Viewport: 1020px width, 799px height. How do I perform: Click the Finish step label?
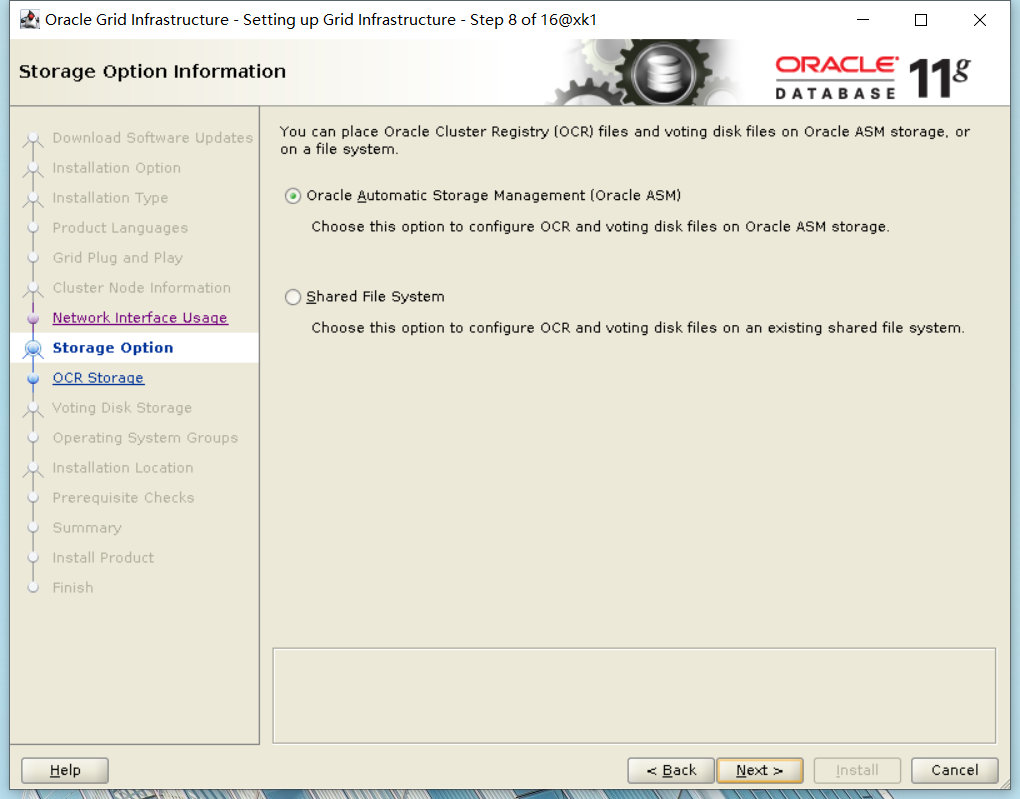pyautogui.click(x=72, y=588)
